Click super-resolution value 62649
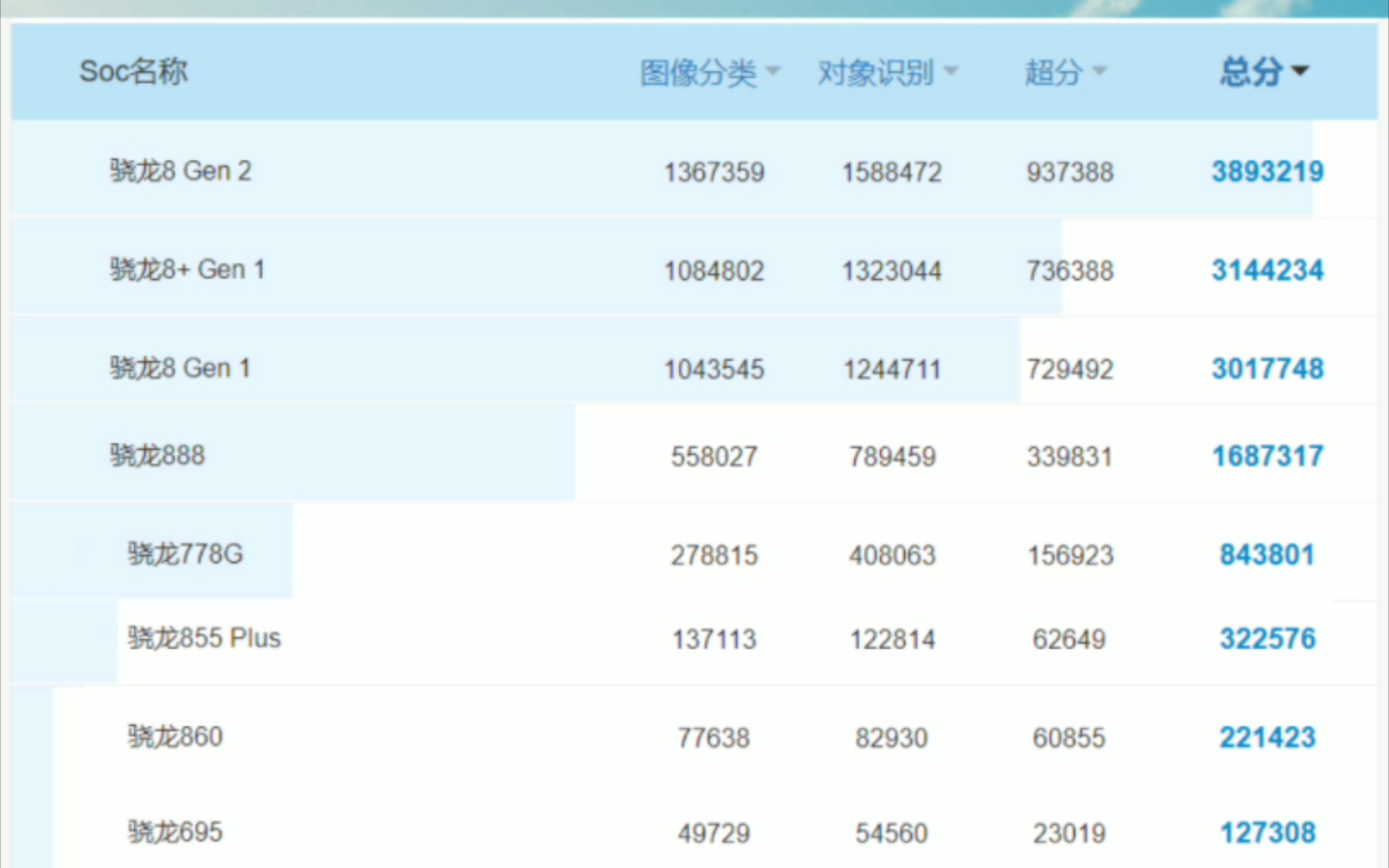 (1069, 640)
